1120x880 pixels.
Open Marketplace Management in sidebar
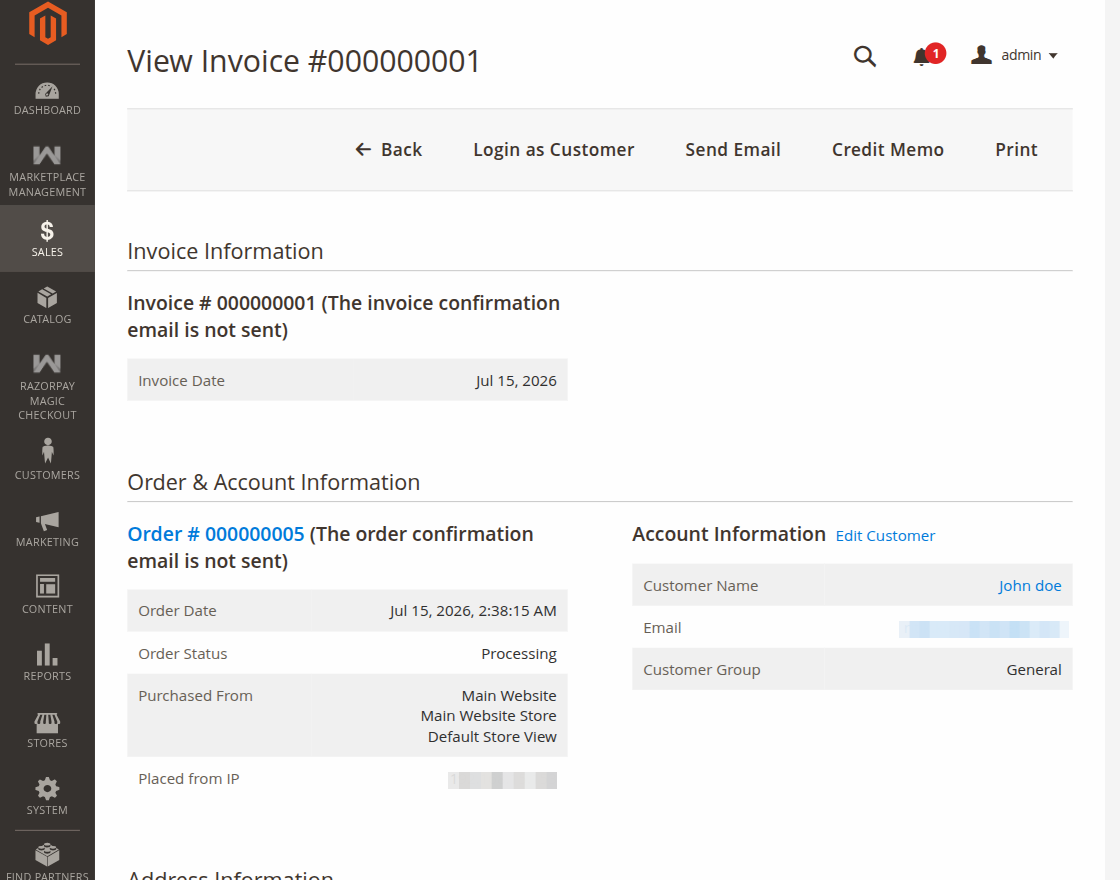click(x=47, y=171)
